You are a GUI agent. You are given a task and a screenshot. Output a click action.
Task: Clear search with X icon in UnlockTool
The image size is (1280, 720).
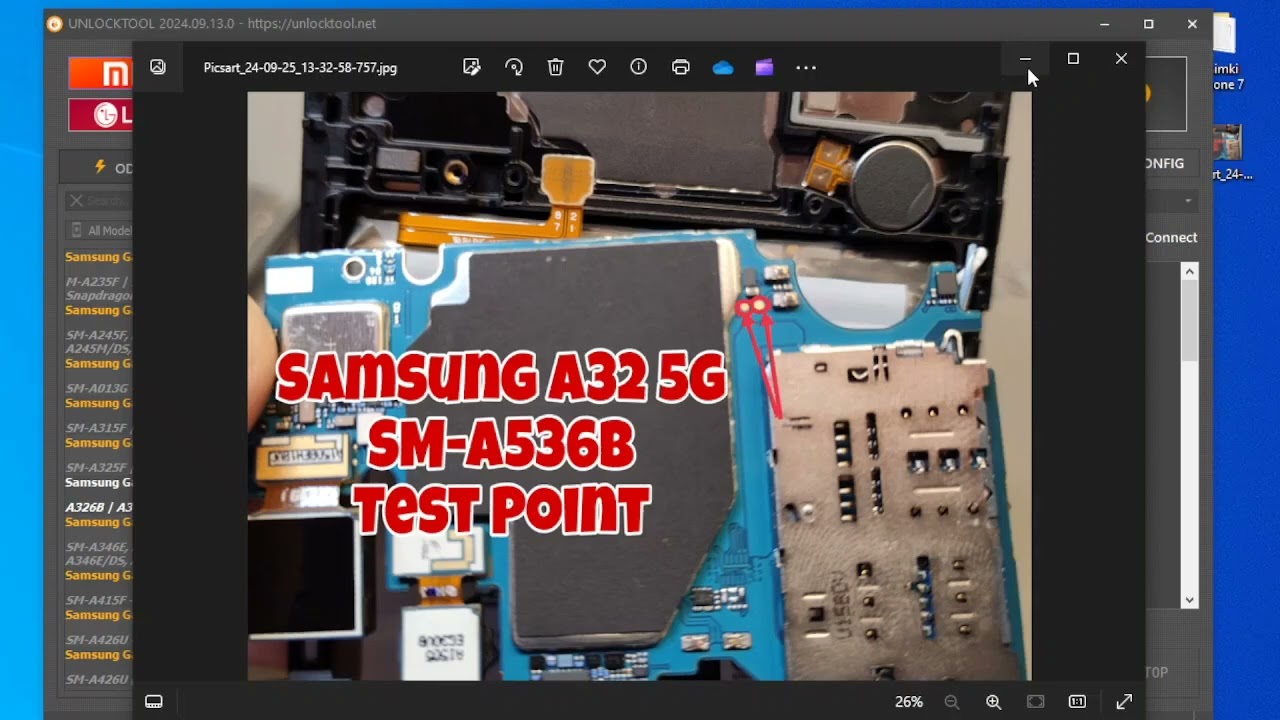(x=76, y=201)
